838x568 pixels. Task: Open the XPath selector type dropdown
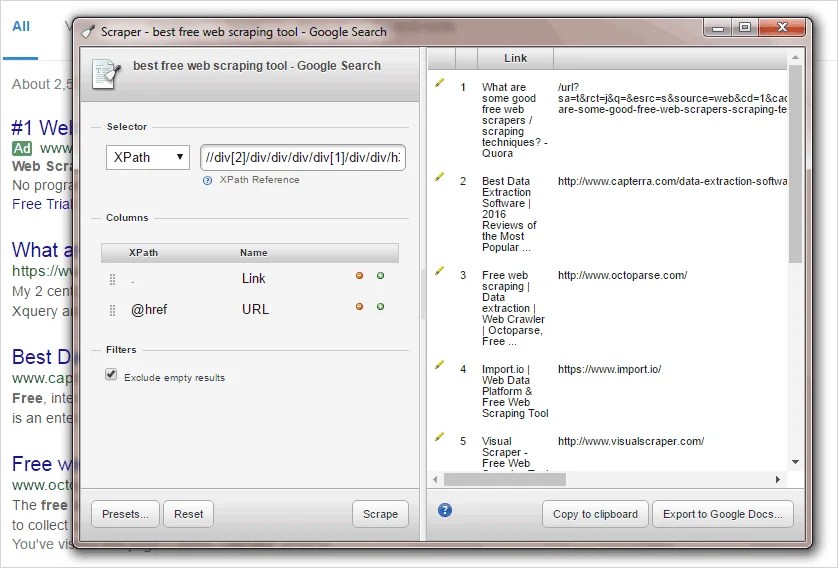click(148, 158)
